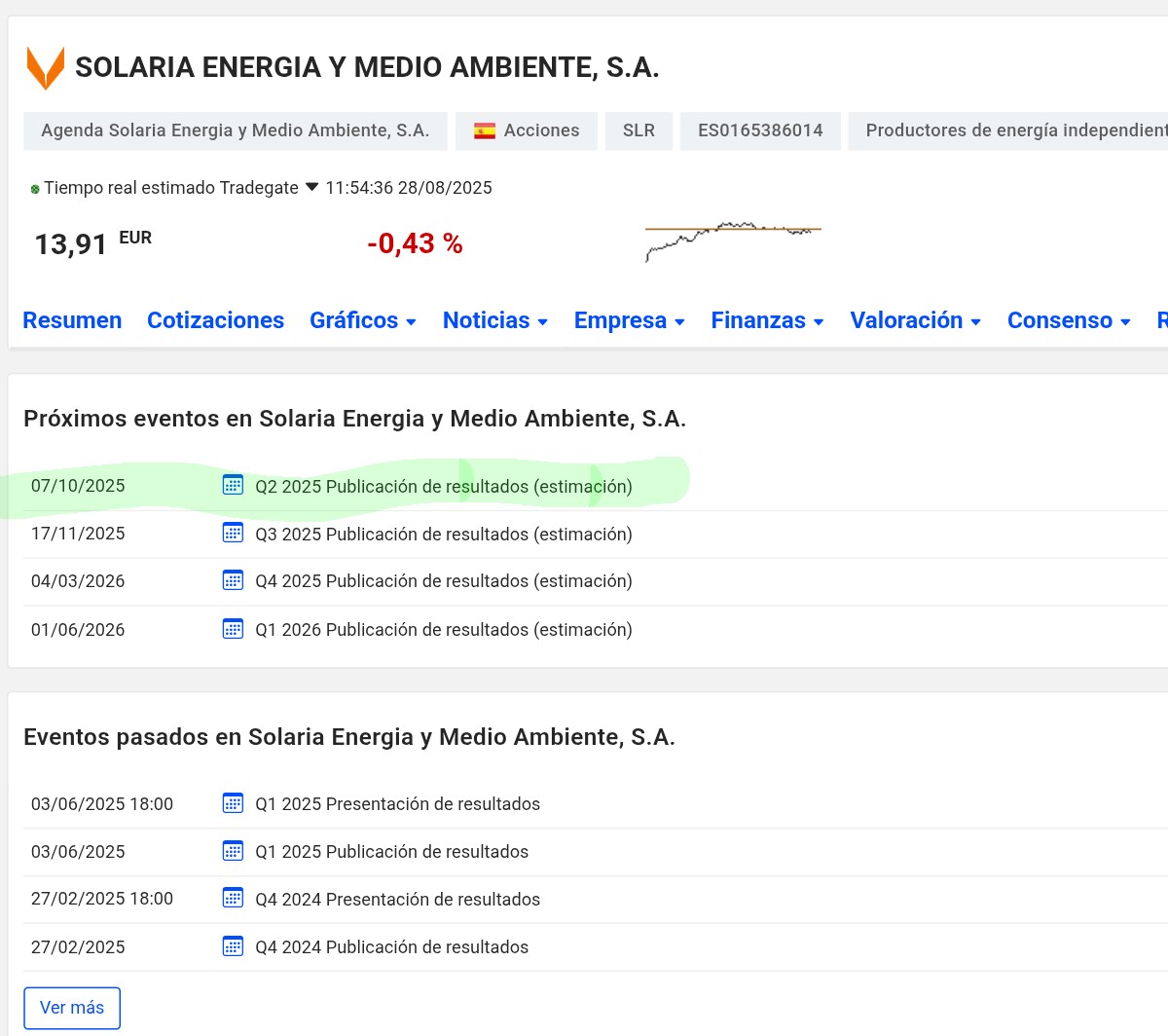
Task: Open calendar icon for Q4 2025 results
Action: tap(233, 580)
